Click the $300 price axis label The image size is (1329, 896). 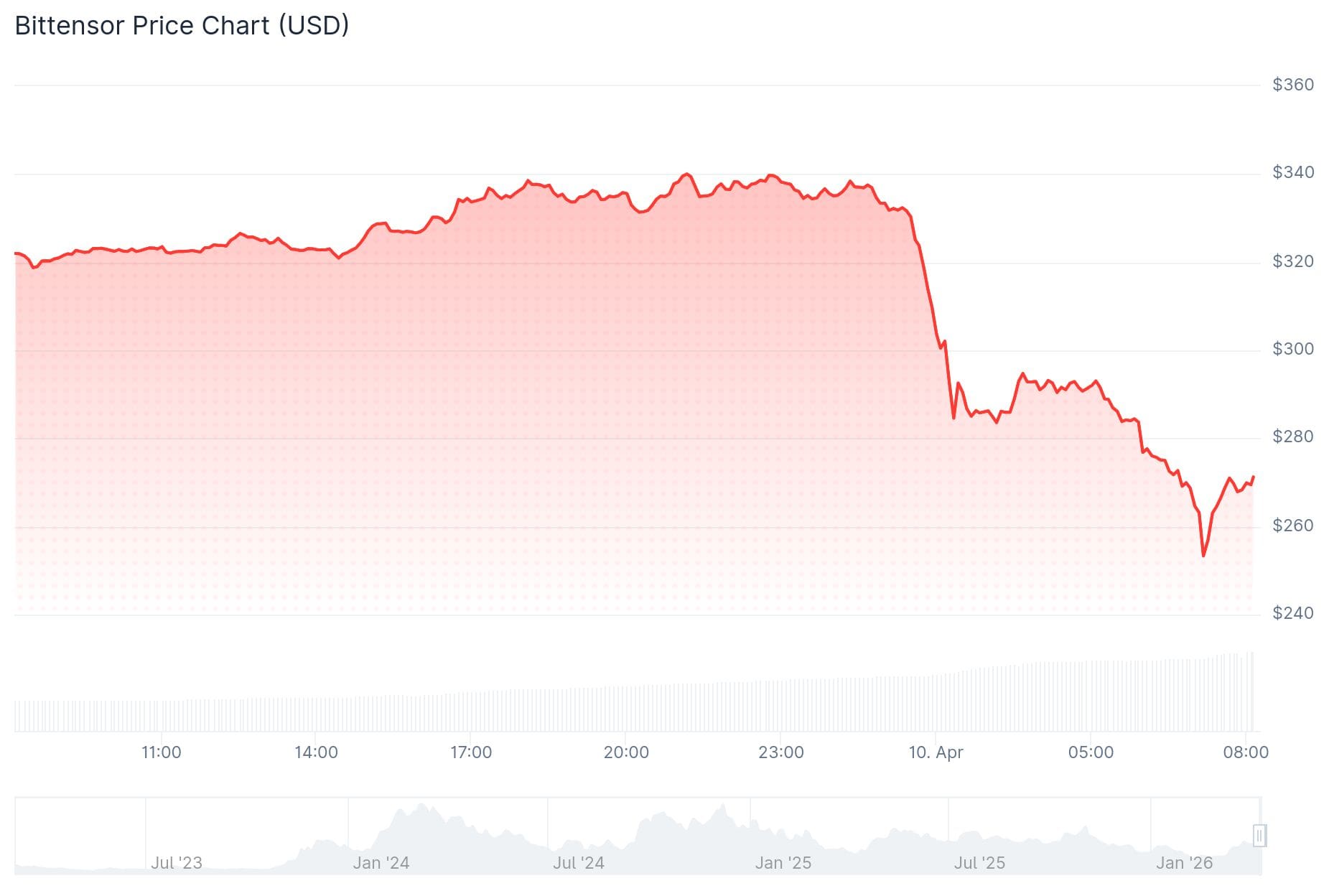[x=1292, y=349]
